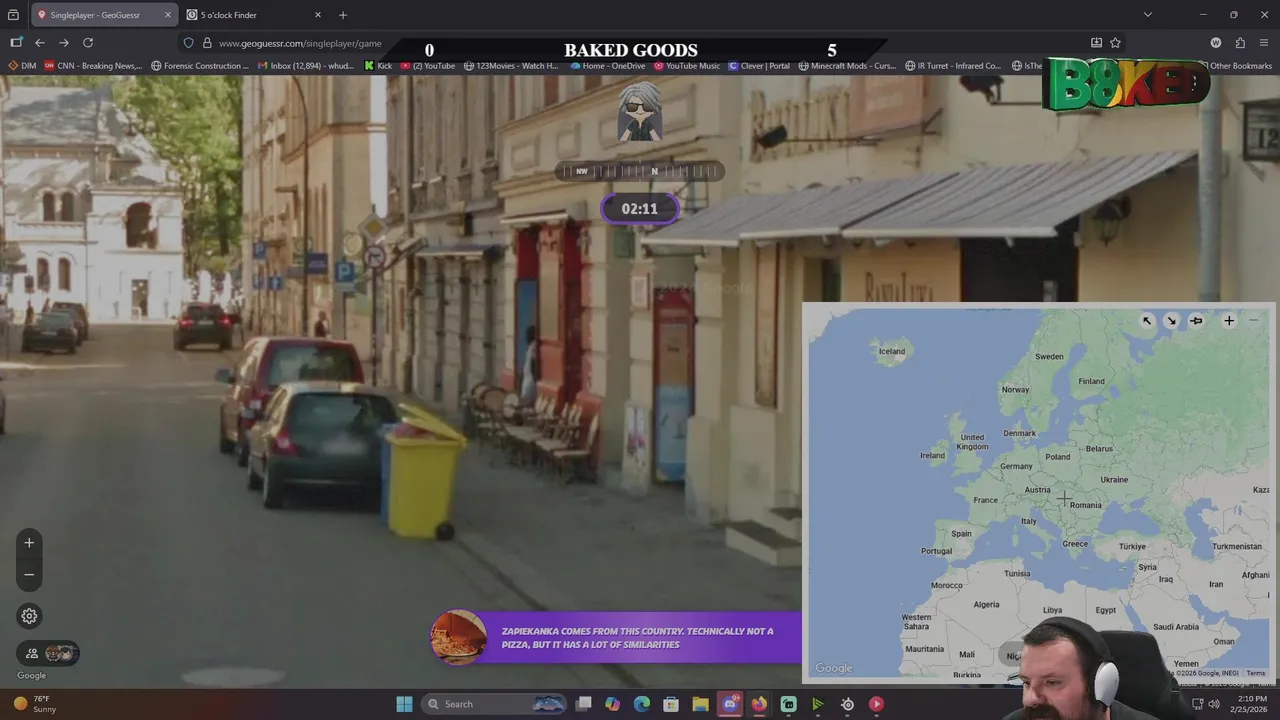Open the YouTube Music bookmark
The image size is (1280, 720).
687,66
